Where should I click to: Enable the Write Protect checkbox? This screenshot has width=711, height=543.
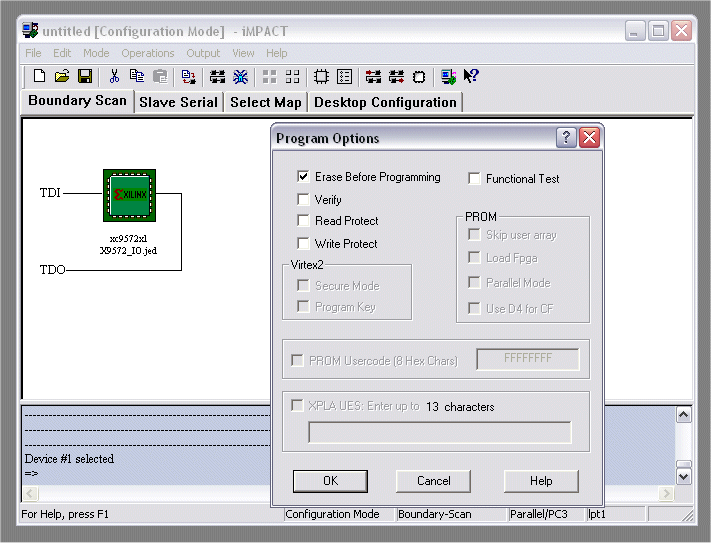[x=303, y=243]
